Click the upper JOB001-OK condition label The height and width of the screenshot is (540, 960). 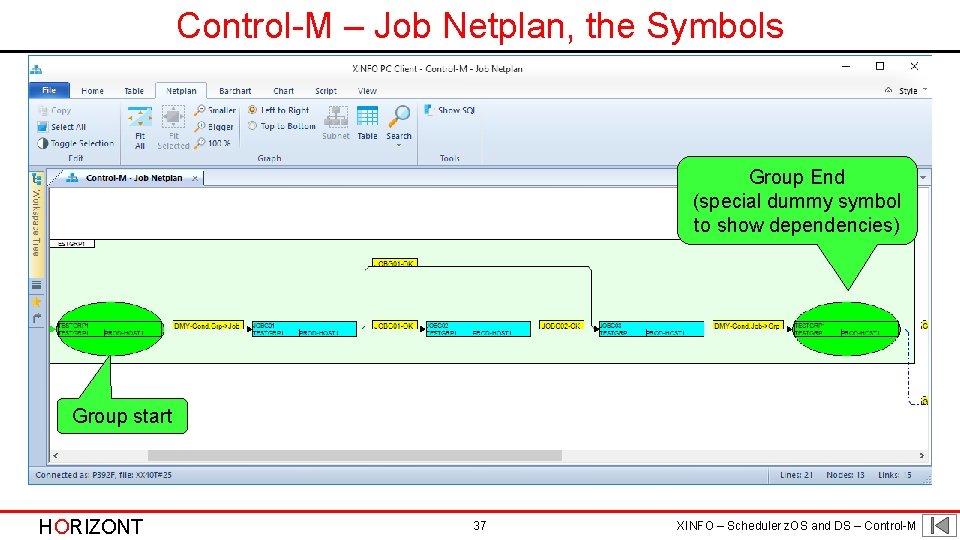(x=395, y=263)
